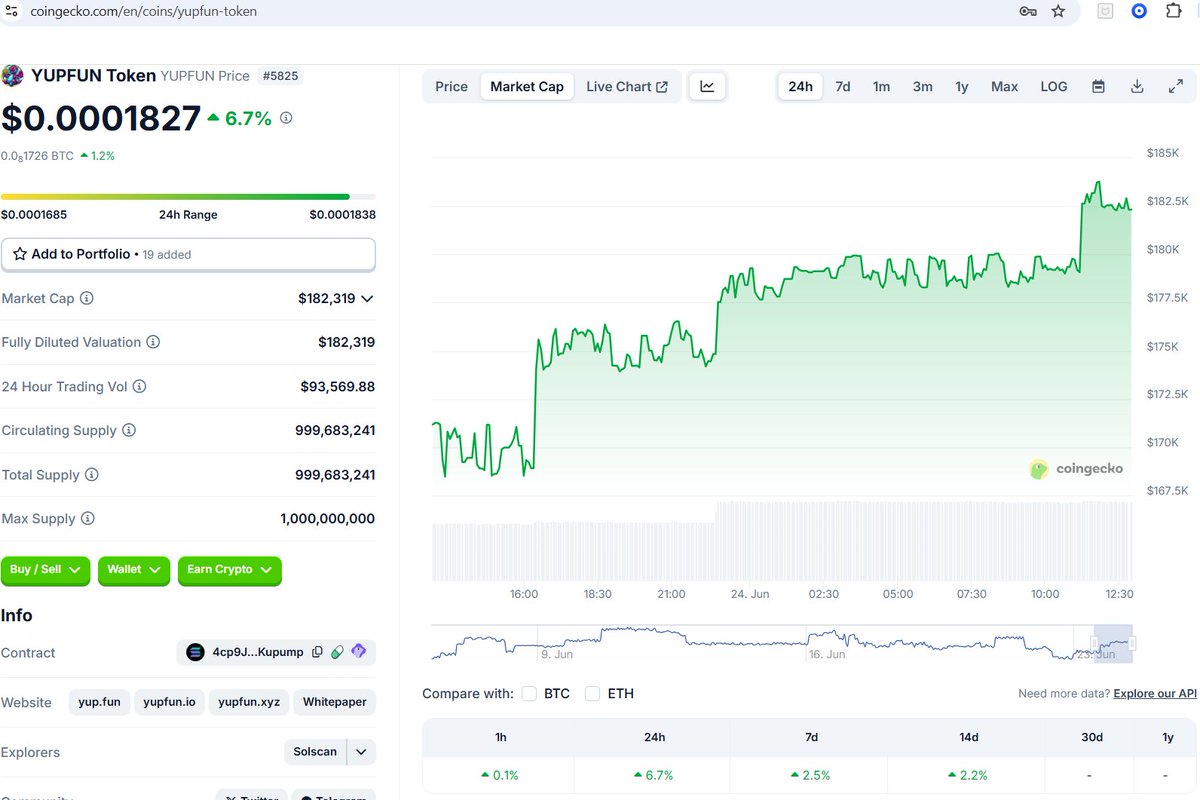
Task: Toggle LOG scale on chart
Action: 1054,87
